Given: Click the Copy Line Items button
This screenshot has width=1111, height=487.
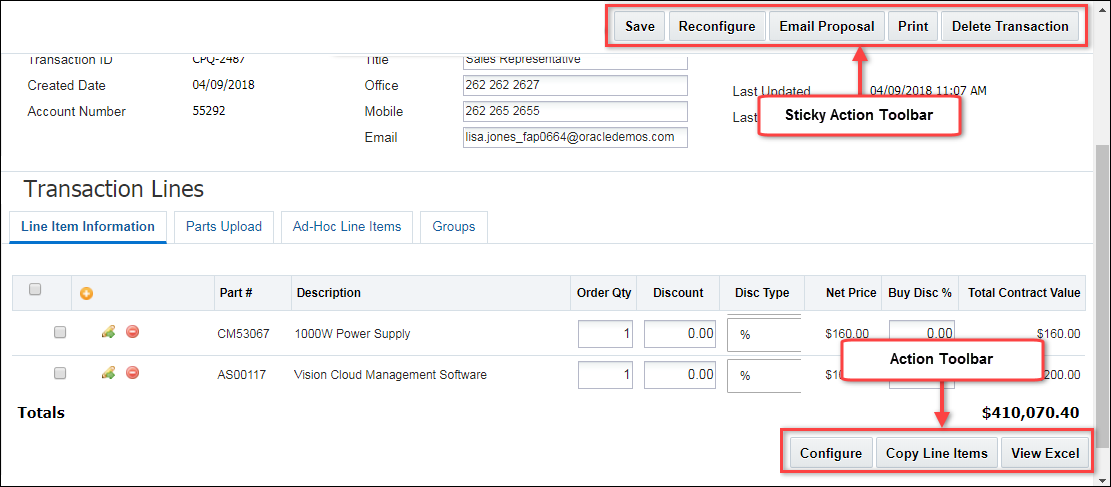Looking at the screenshot, I should (937, 453).
